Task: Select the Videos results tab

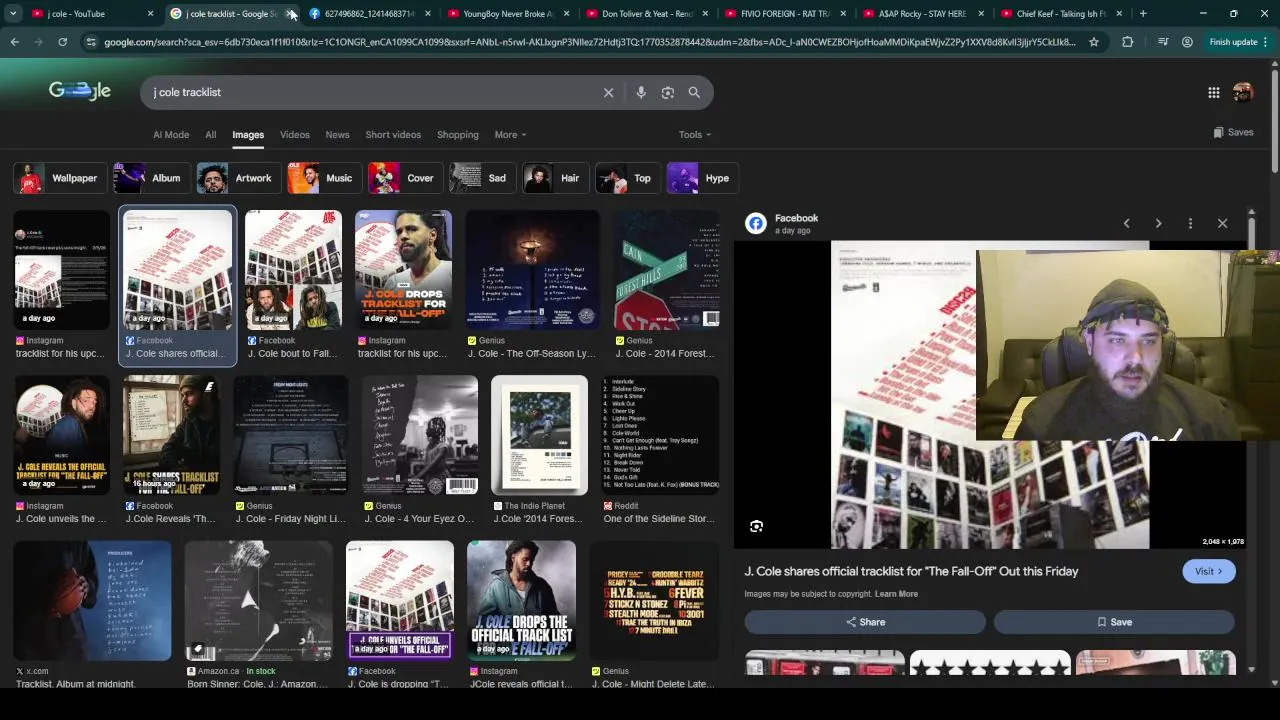Action: tap(294, 134)
